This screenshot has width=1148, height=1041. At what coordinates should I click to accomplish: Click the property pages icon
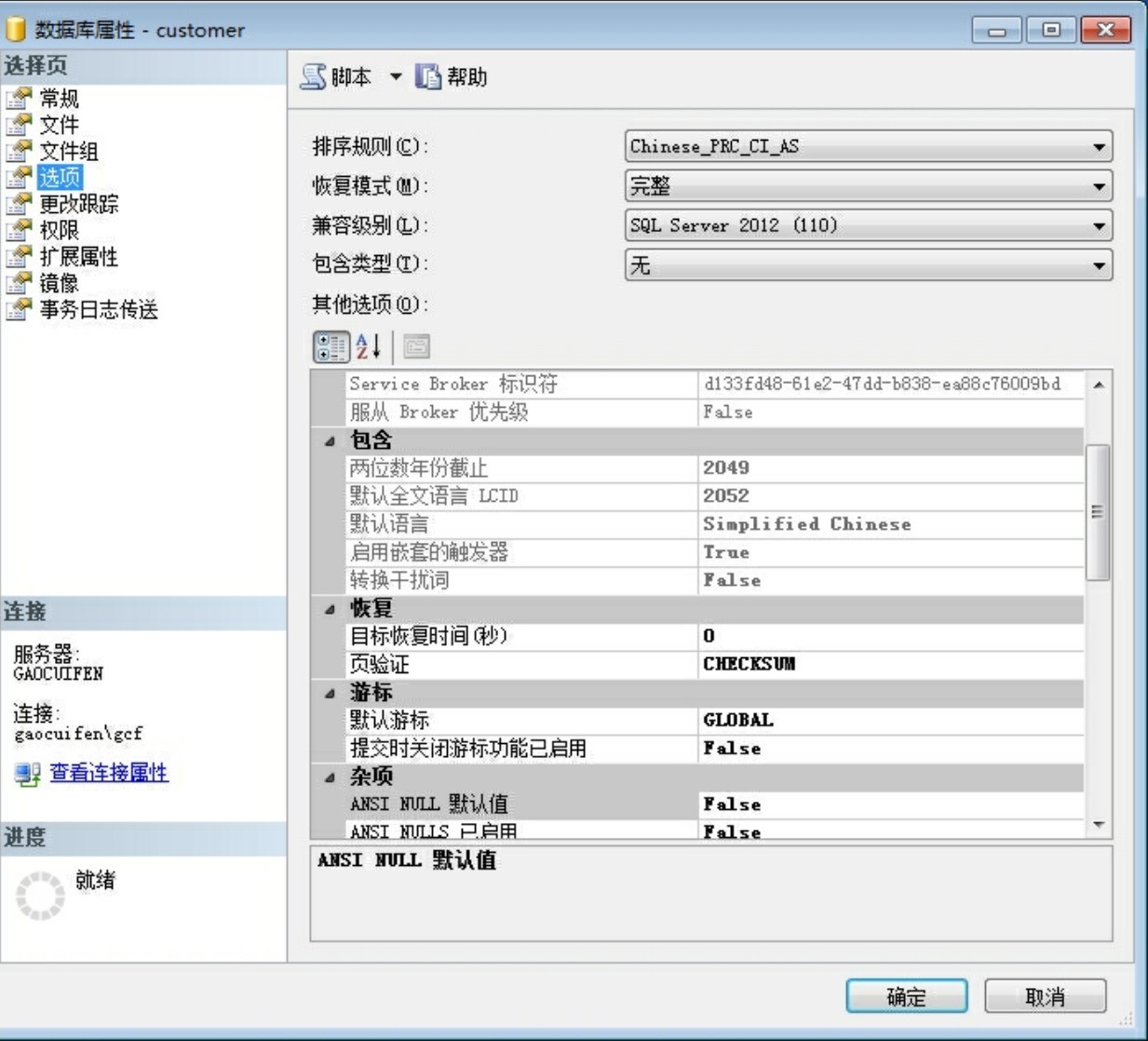click(416, 346)
